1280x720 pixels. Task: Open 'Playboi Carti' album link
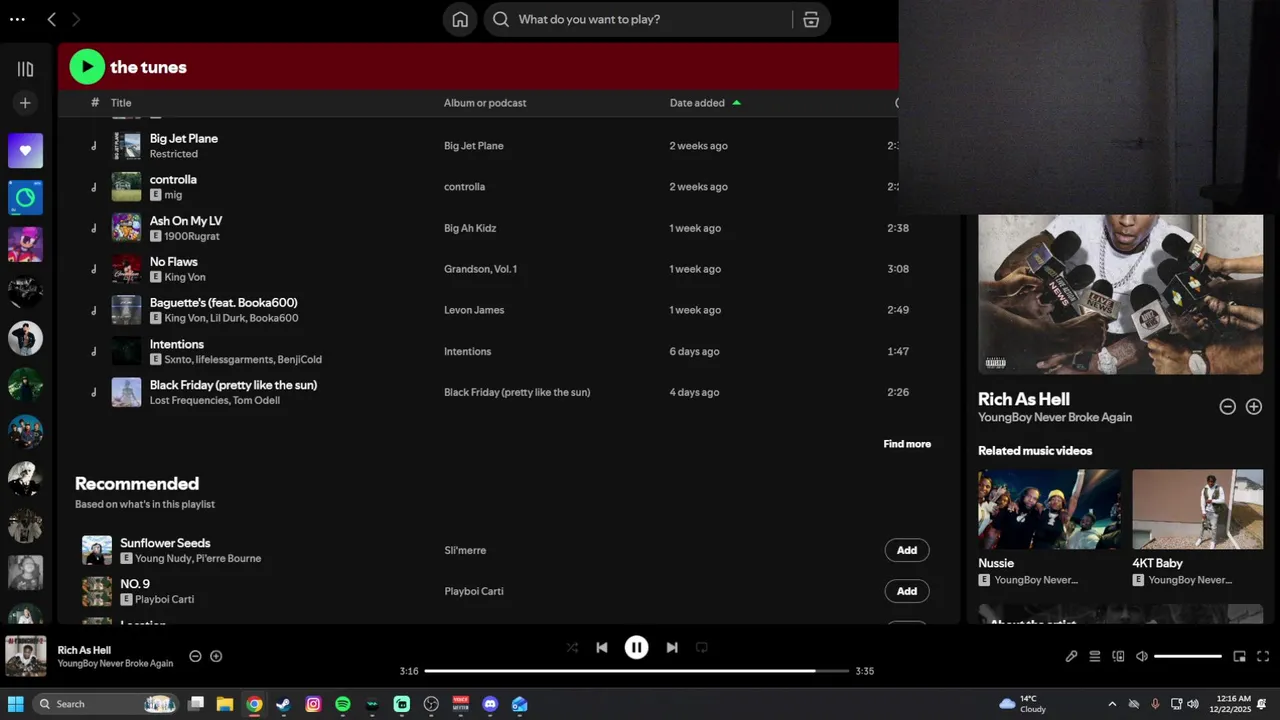(x=474, y=591)
